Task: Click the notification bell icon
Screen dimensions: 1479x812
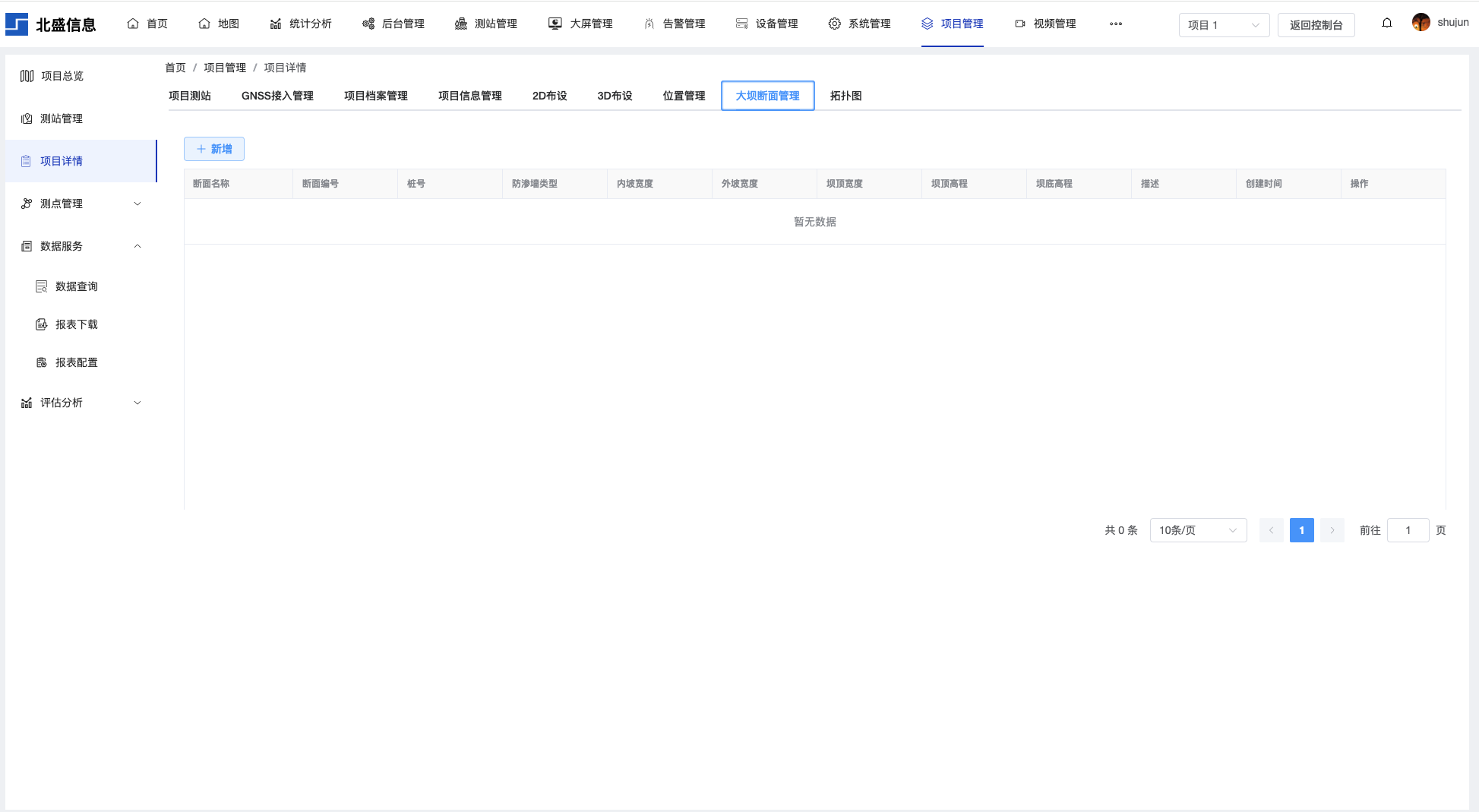Action: click(1386, 24)
